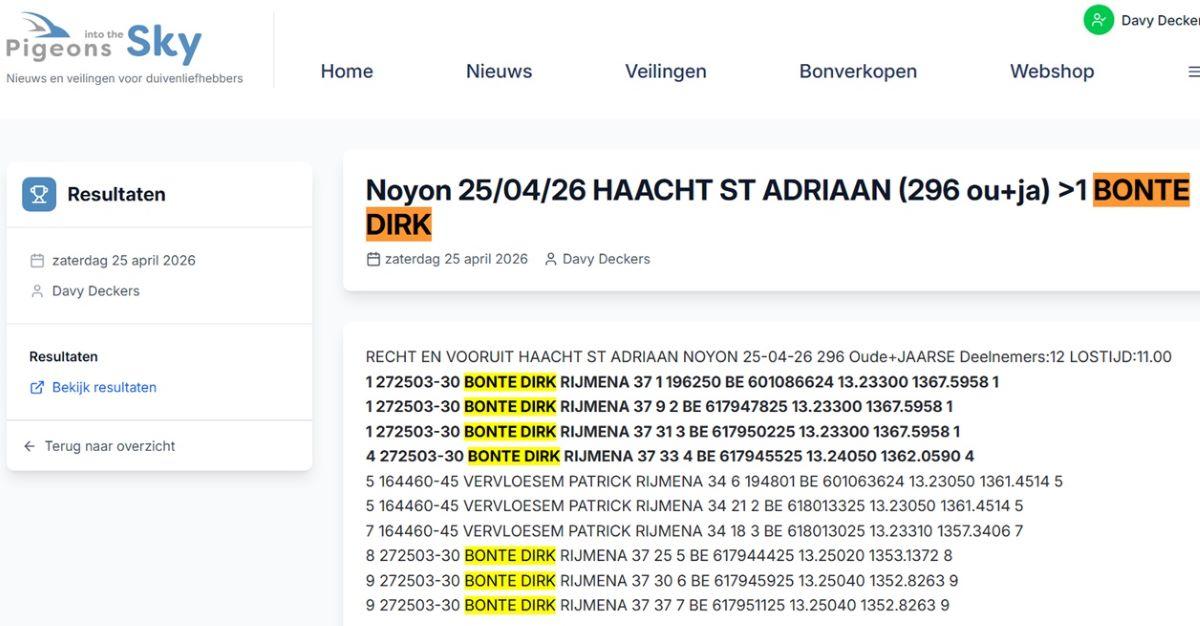Click the date zaterdag 25 april 2026 under title
The image size is (1200, 626).
(456, 259)
